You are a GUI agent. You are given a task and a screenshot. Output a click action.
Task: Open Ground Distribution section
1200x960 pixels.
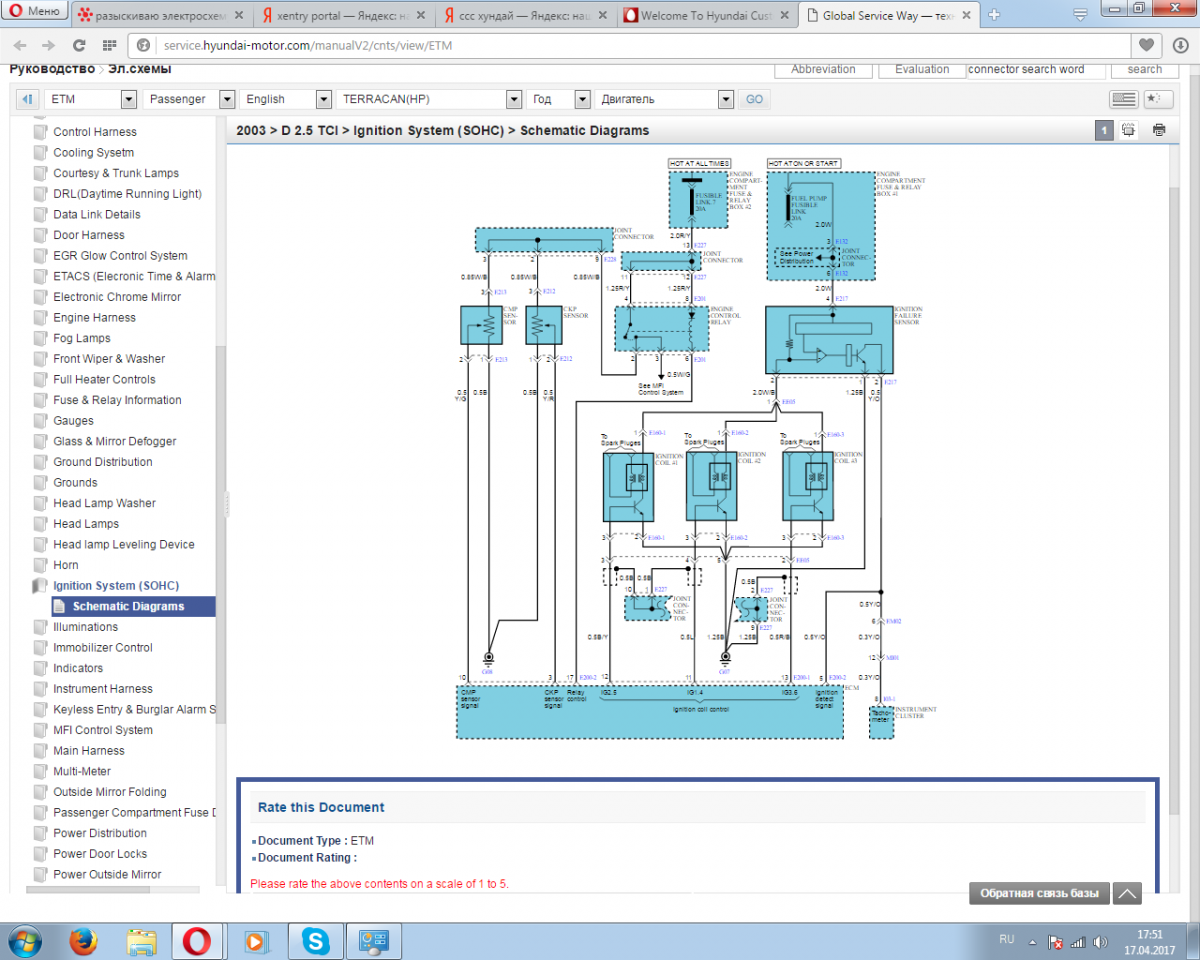pos(103,462)
